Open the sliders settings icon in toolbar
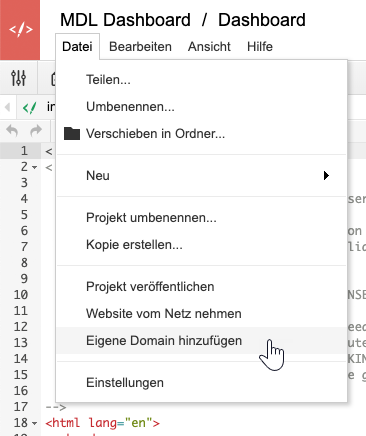366x436 pixels. click(x=18, y=78)
